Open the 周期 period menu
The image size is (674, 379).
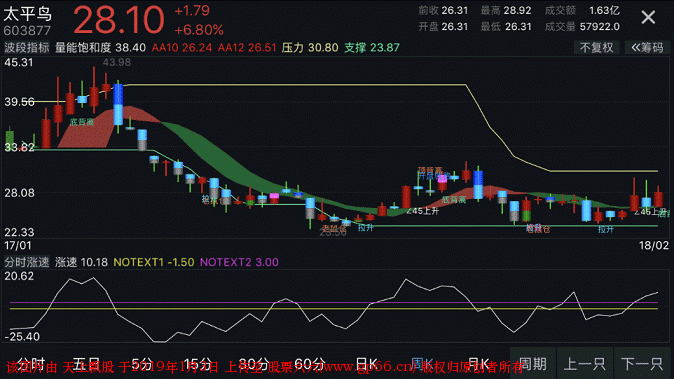pos(533,364)
